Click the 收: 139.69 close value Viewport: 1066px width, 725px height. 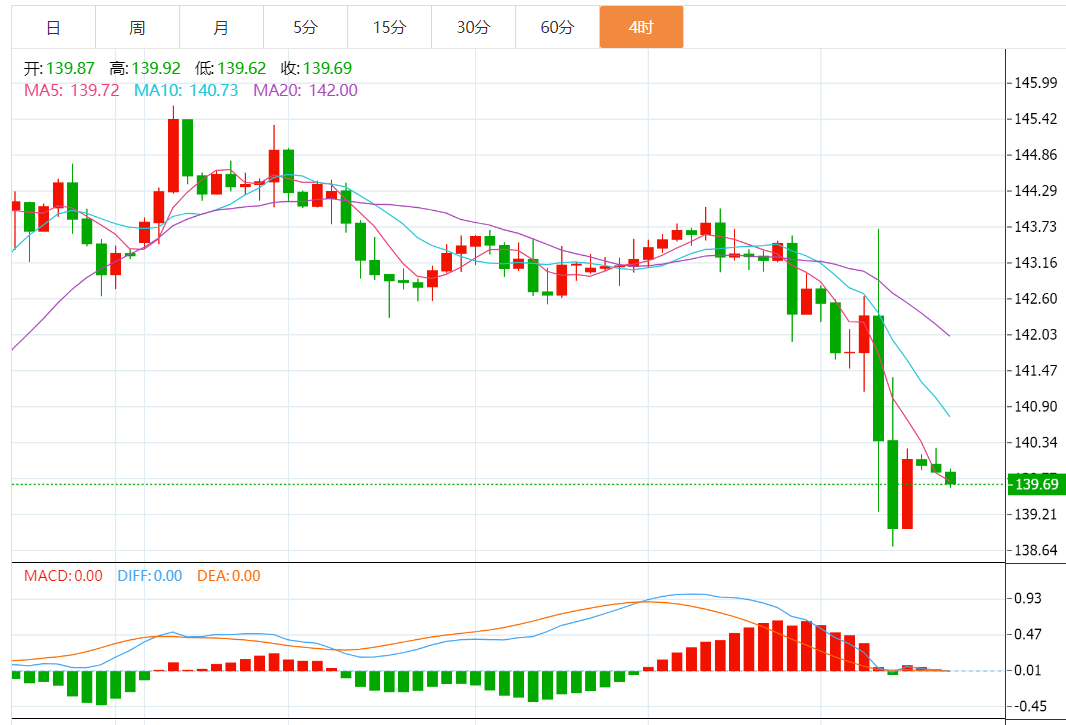pyautogui.click(x=316, y=68)
